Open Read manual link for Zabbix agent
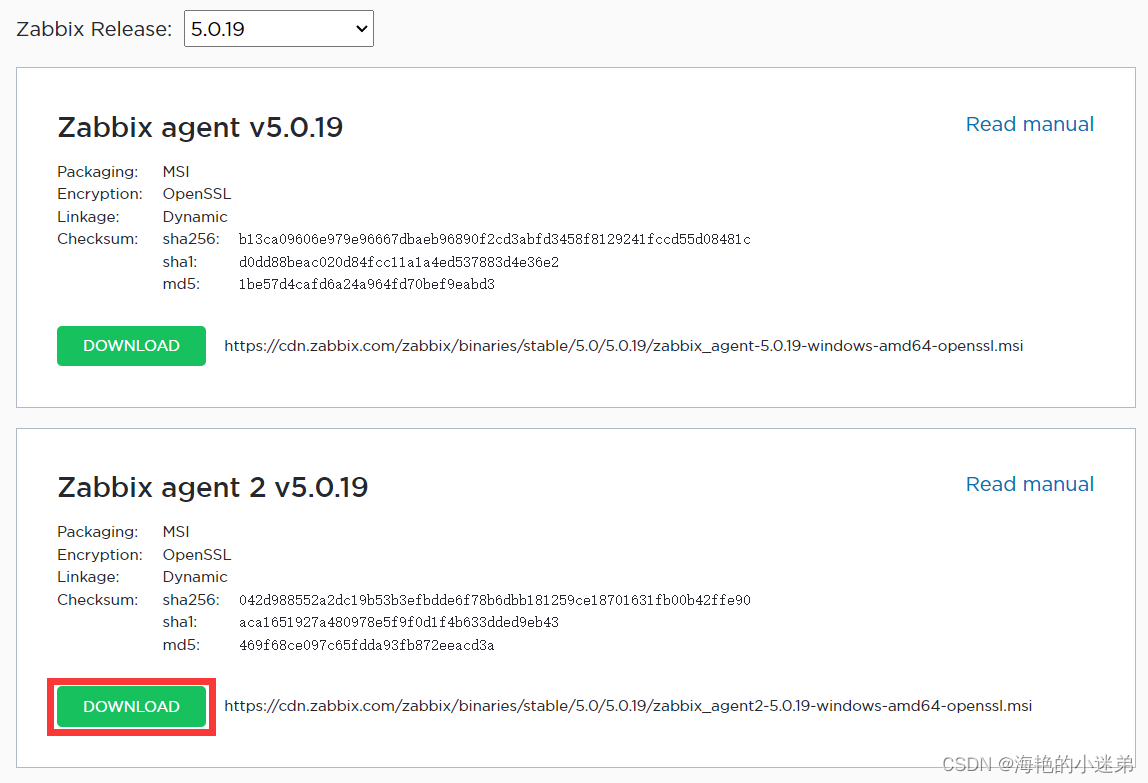1148x783 pixels. click(1029, 124)
